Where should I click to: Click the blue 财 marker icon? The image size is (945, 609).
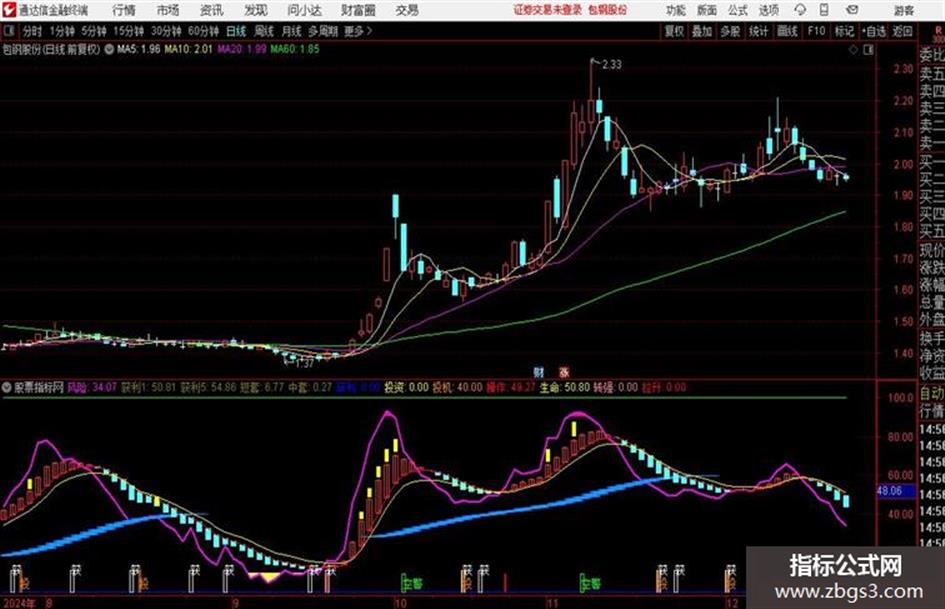(538, 372)
